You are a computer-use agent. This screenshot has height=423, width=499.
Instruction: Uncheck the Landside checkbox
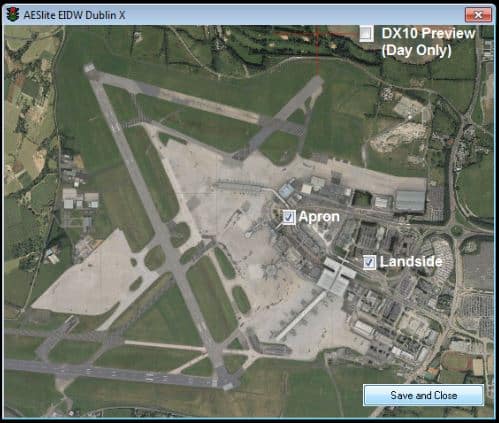click(369, 262)
